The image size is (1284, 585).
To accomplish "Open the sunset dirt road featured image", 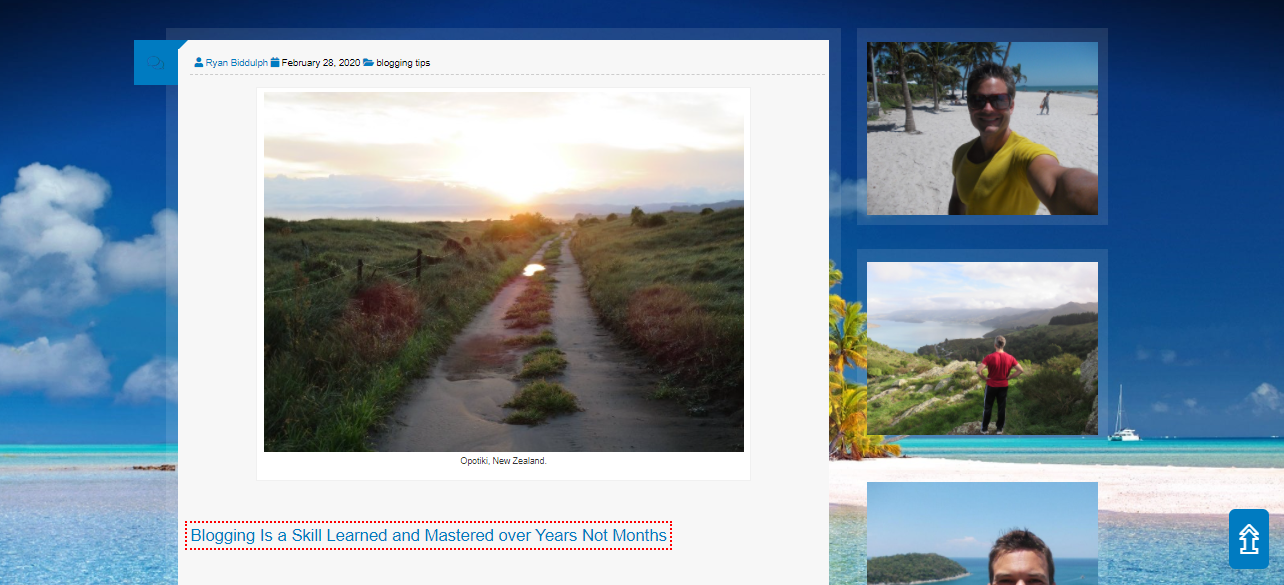I will (503, 272).
